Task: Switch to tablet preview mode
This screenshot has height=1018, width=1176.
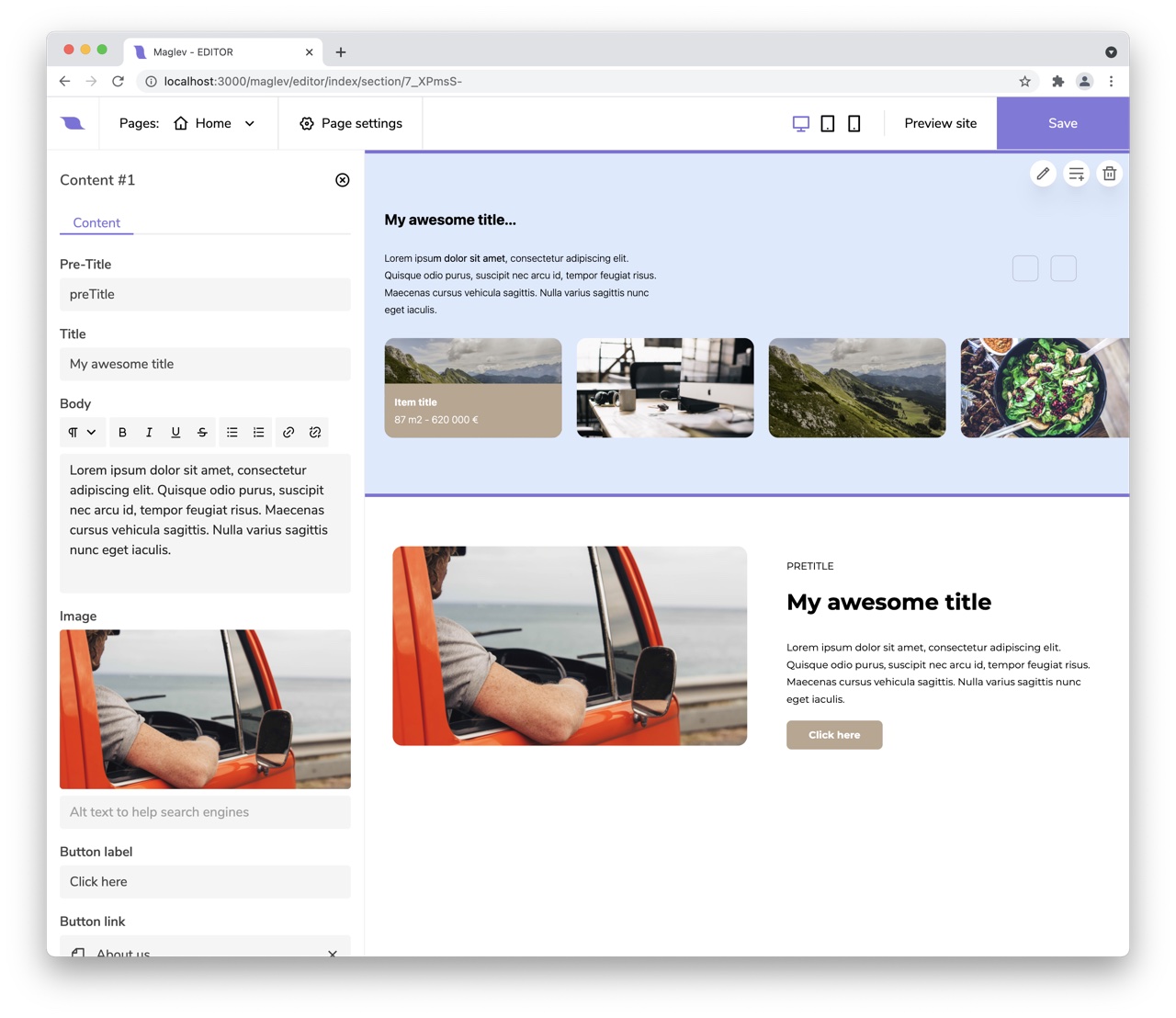Action: [x=828, y=123]
